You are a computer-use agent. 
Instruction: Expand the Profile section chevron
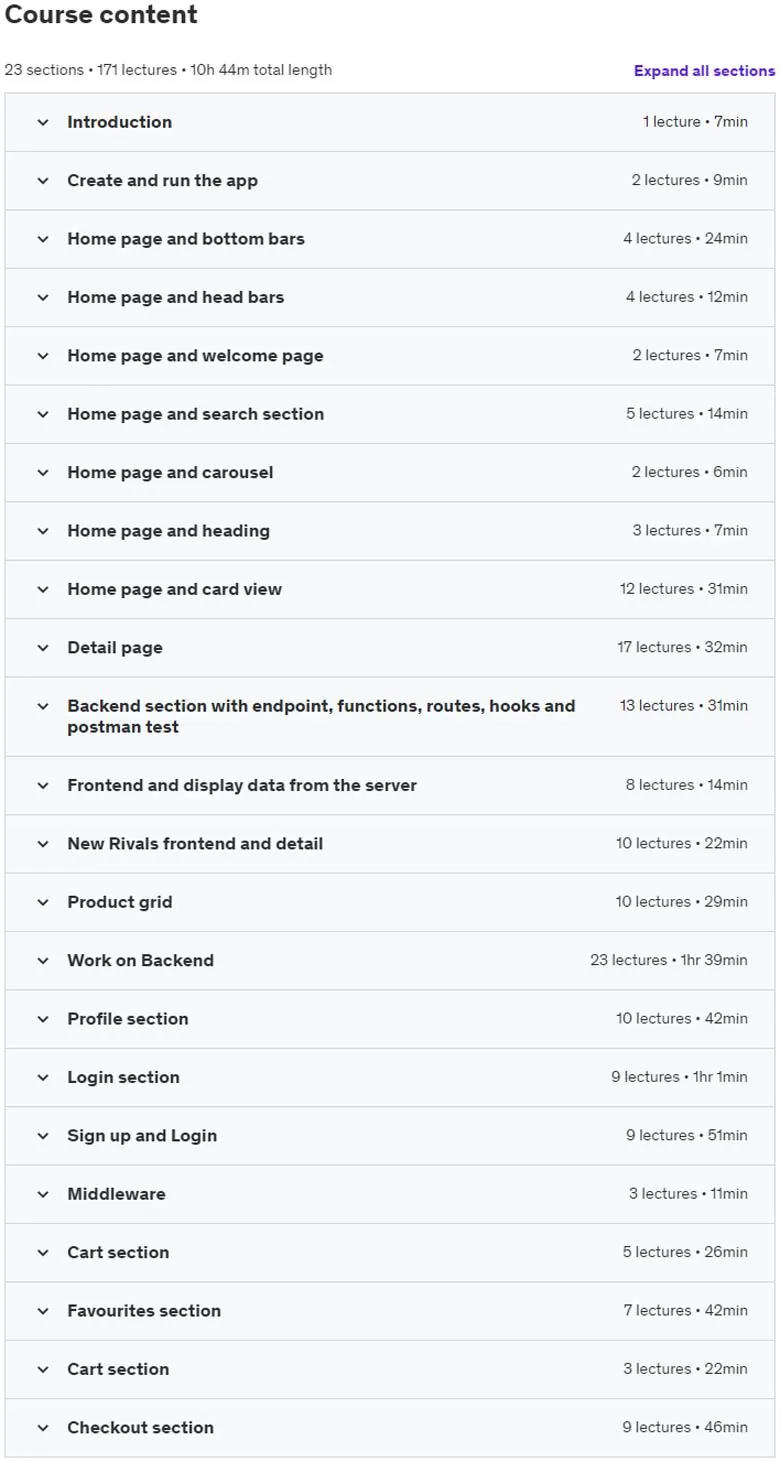[43, 1019]
